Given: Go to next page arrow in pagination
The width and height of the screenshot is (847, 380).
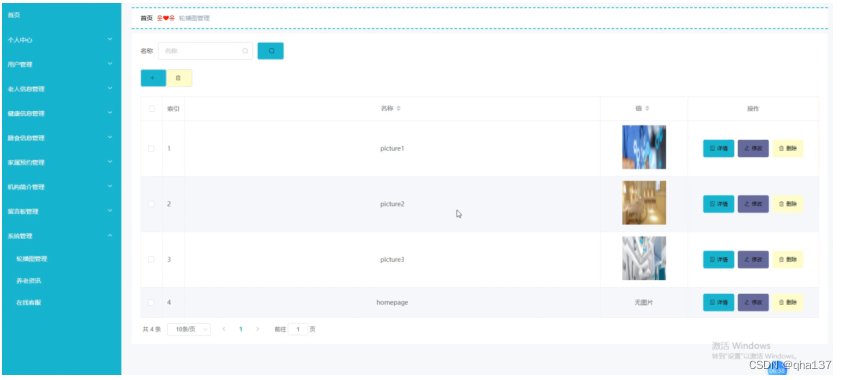Looking at the screenshot, I should (258, 329).
